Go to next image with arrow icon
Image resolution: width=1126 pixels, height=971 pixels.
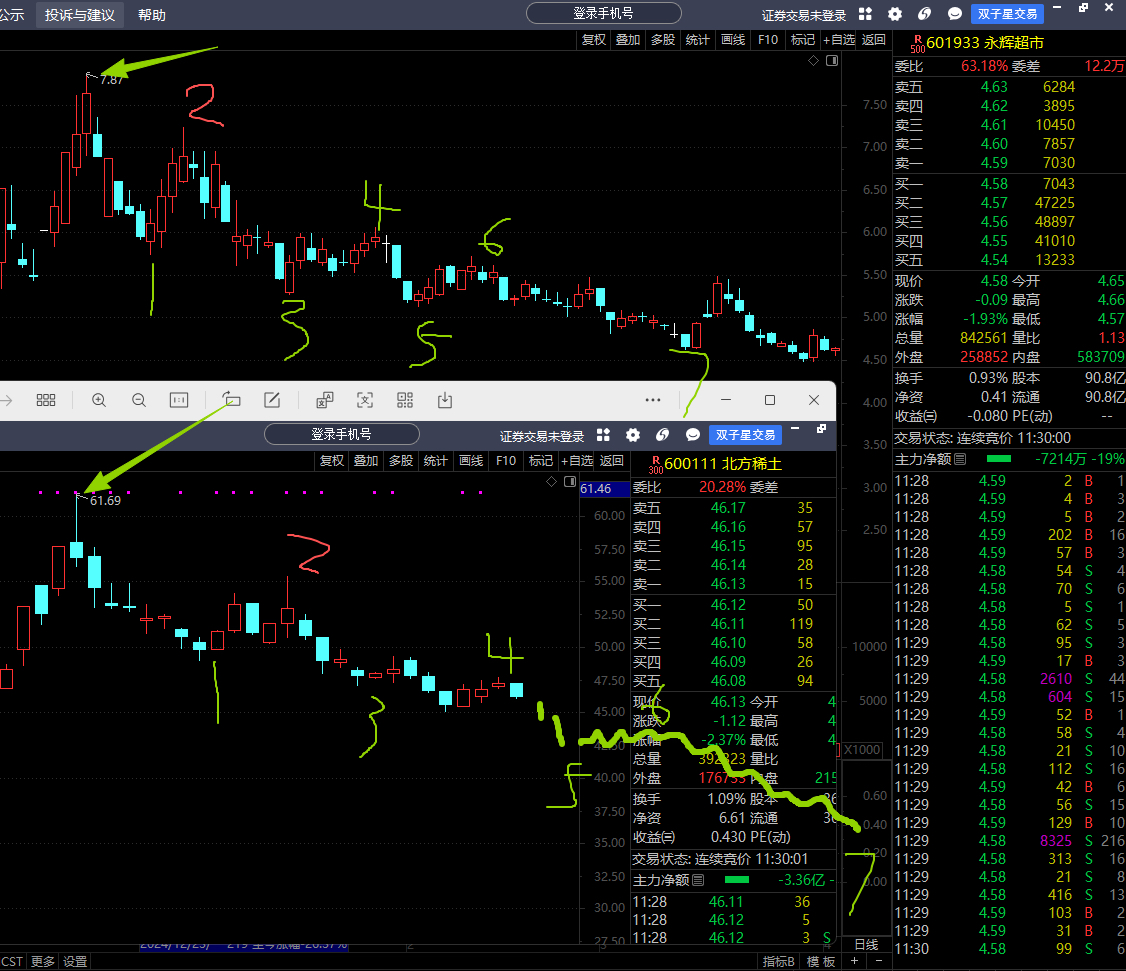pos(6,400)
